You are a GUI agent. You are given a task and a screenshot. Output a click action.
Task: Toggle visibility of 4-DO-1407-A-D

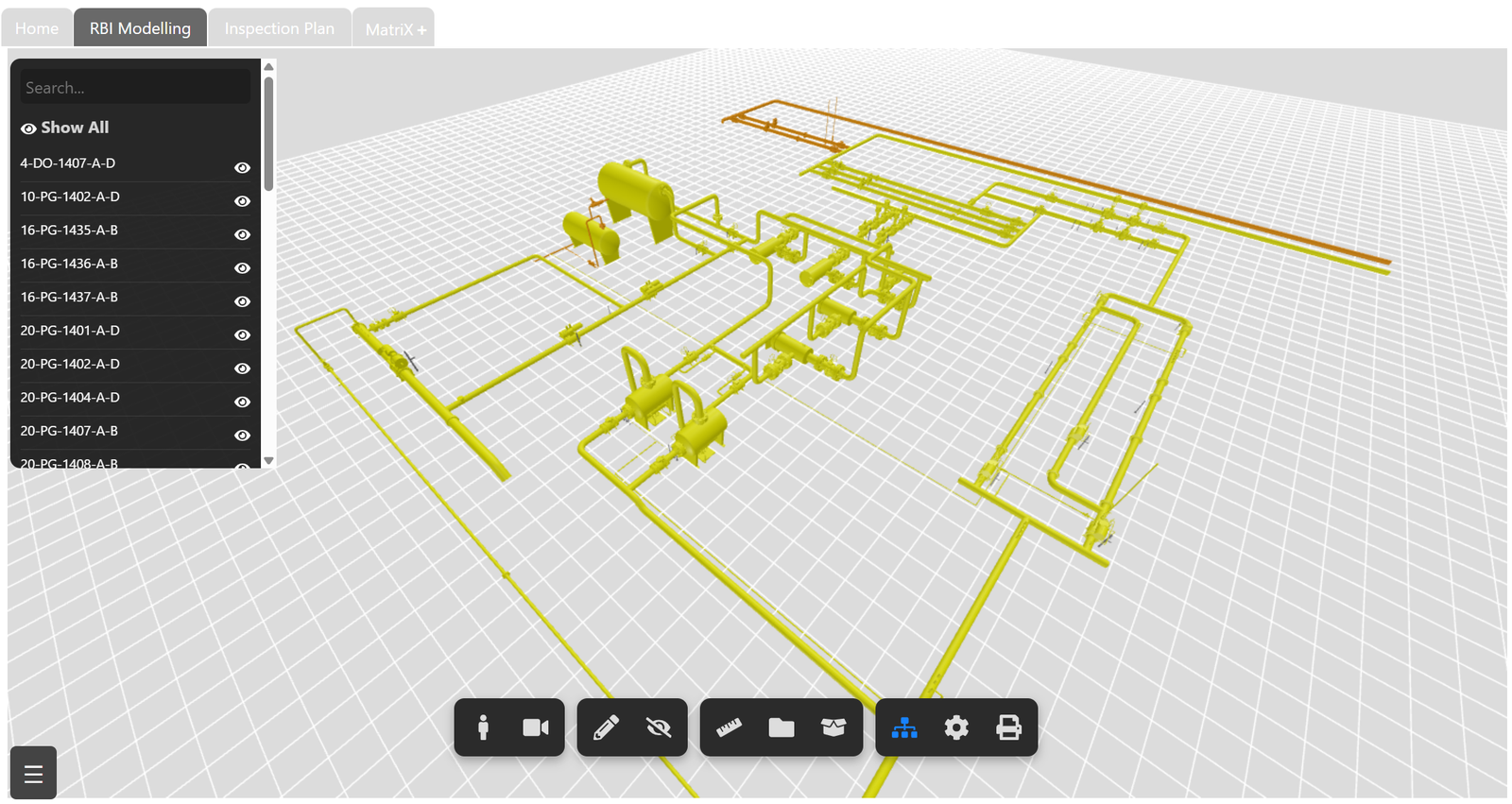[x=242, y=167]
